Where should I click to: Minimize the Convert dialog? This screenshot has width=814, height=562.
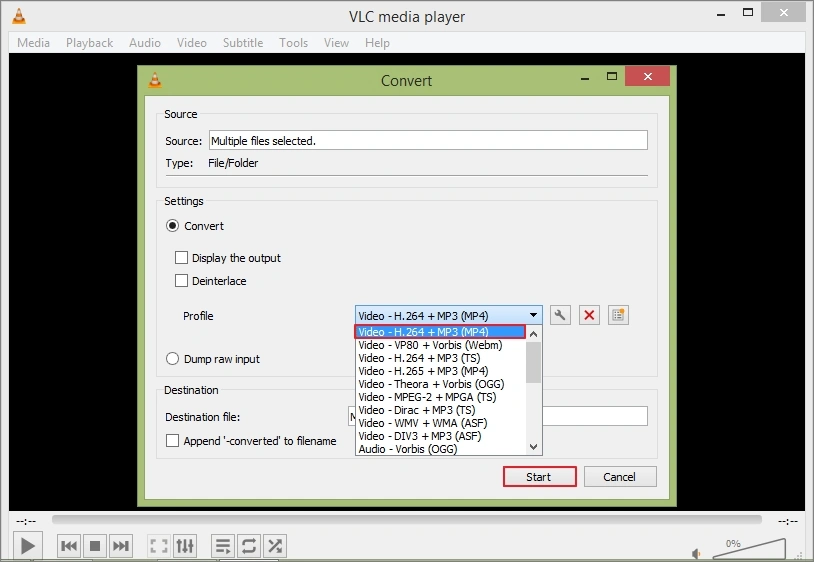click(585, 78)
